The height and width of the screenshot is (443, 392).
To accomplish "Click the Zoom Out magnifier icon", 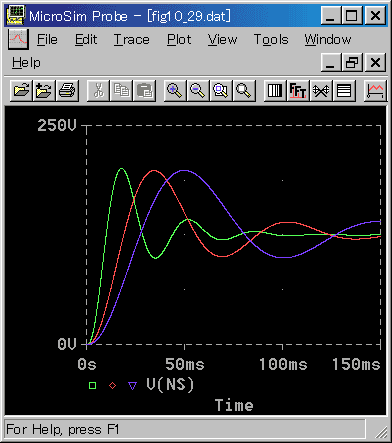I will pyautogui.click(x=198, y=90).
